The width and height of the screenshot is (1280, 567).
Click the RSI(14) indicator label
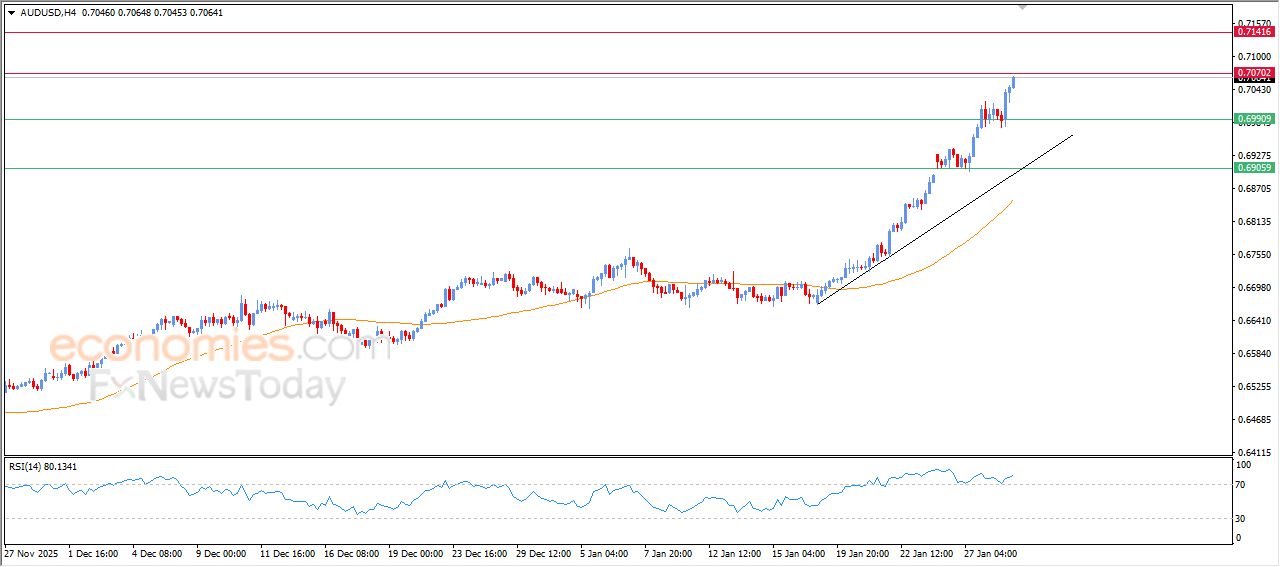57,466
